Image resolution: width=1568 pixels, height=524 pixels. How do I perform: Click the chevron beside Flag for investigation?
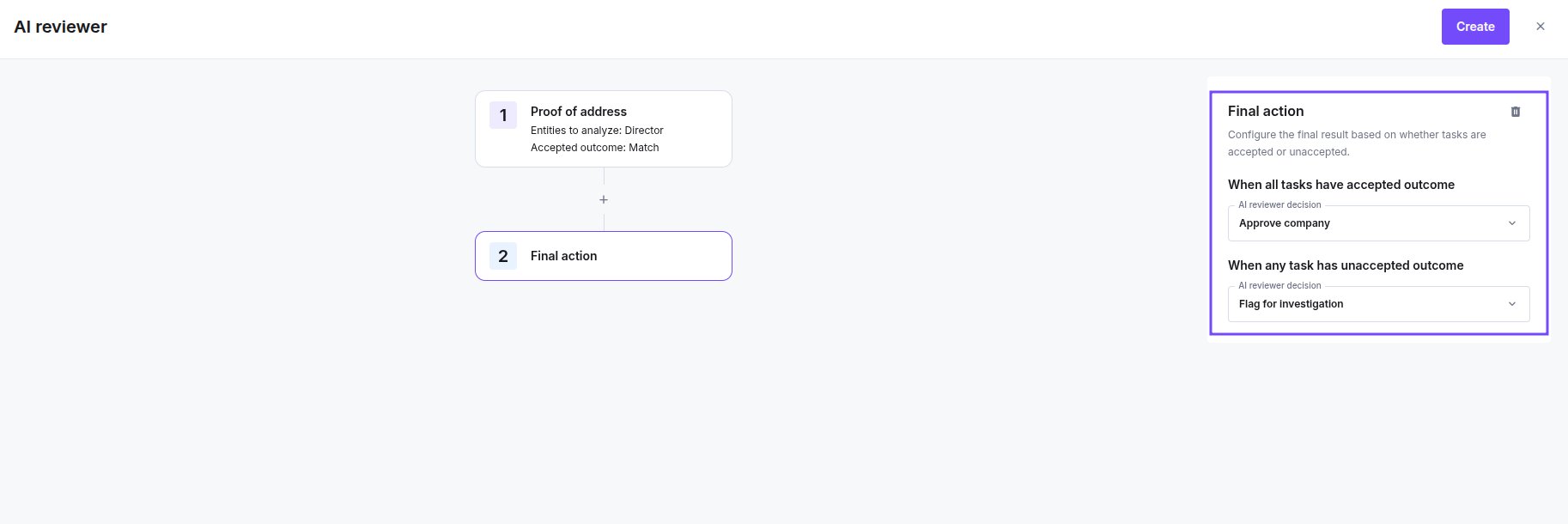click(1512, 304)
